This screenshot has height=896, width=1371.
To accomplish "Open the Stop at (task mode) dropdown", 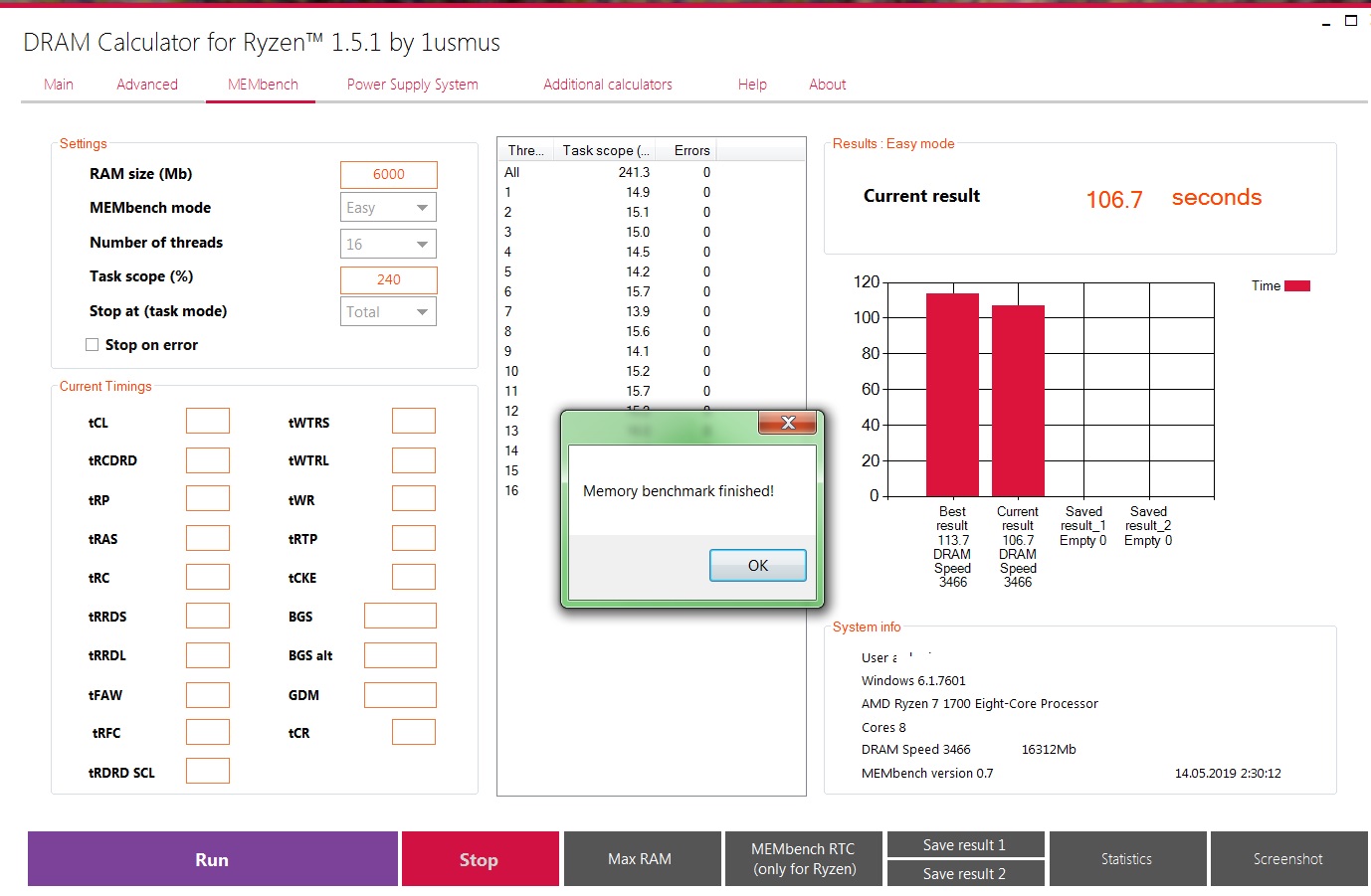I will (x=388, y=312).
